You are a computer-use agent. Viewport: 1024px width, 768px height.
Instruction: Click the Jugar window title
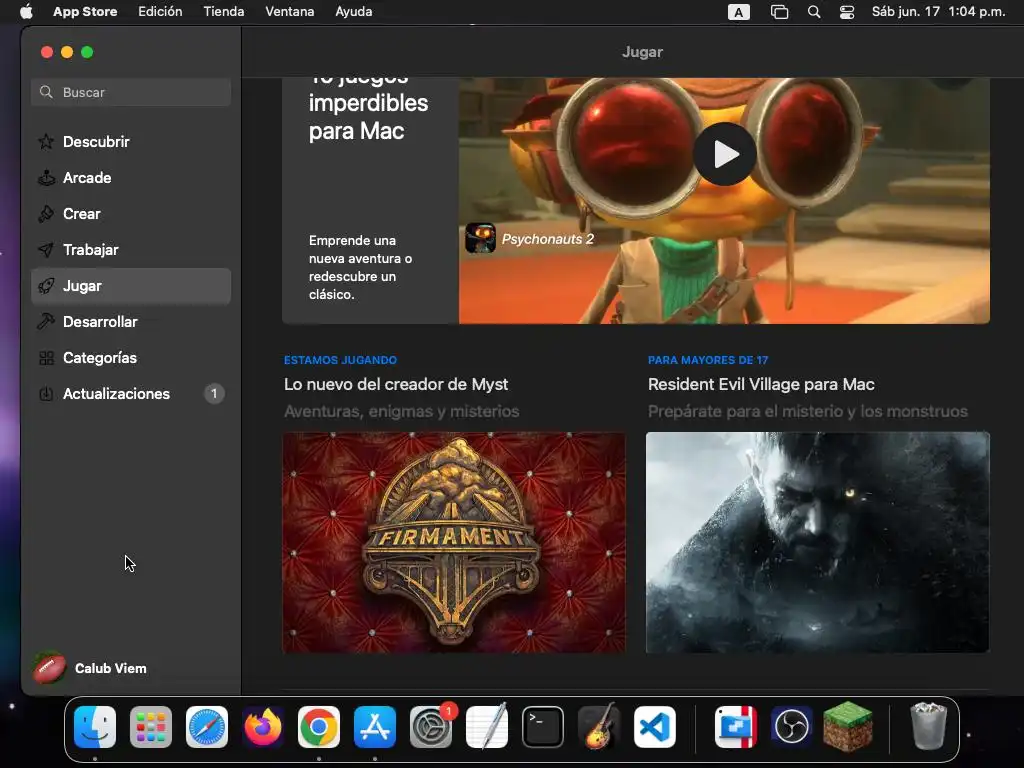pyautogui.click(x=642, y=52)
